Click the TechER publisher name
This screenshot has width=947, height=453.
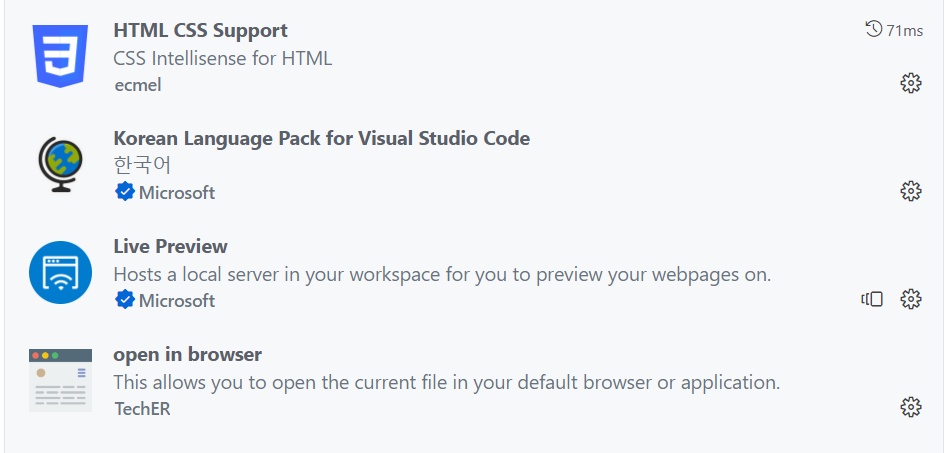tap(142, 409)
